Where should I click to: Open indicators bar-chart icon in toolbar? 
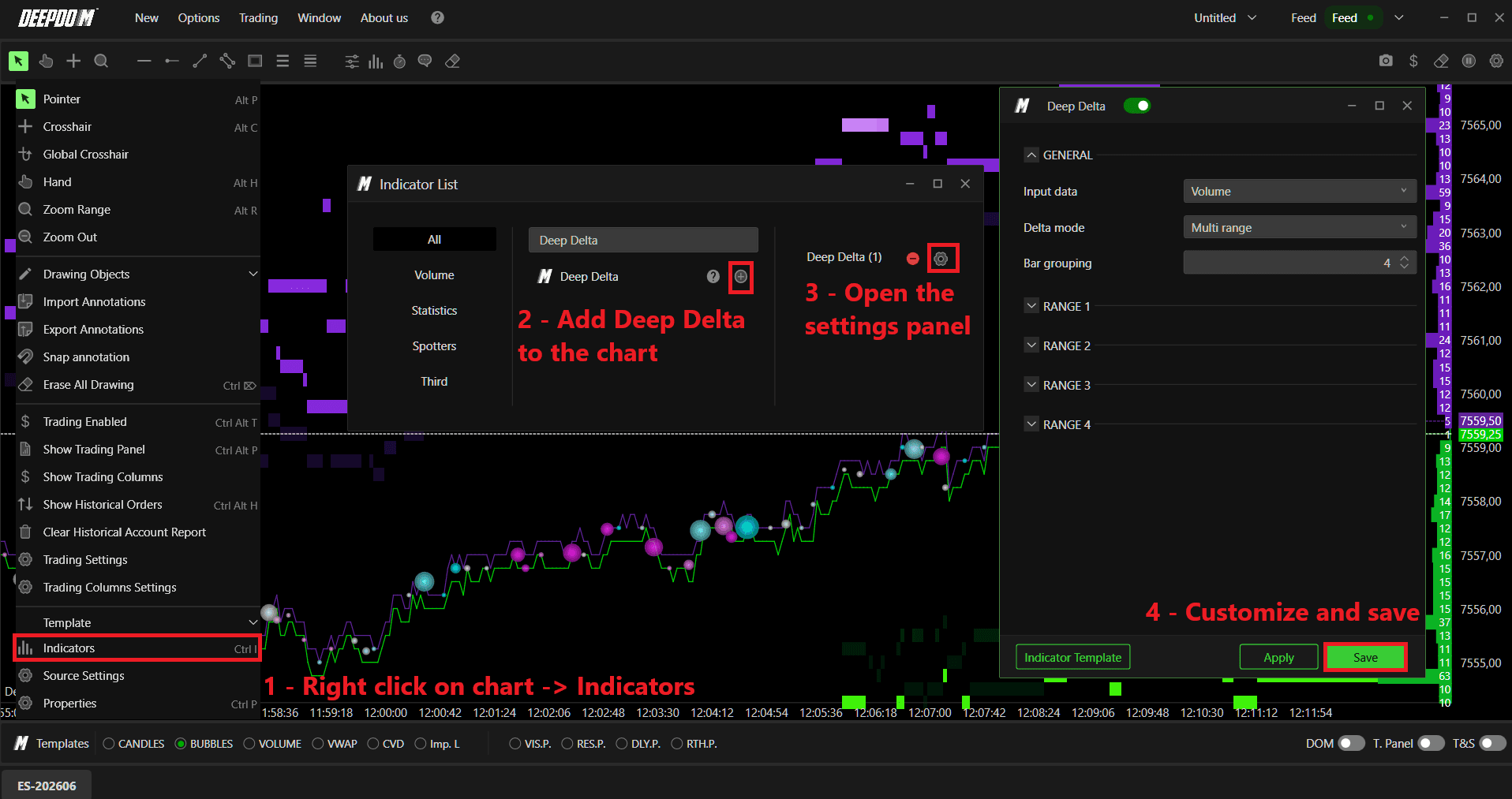click(x=376, y=61)
